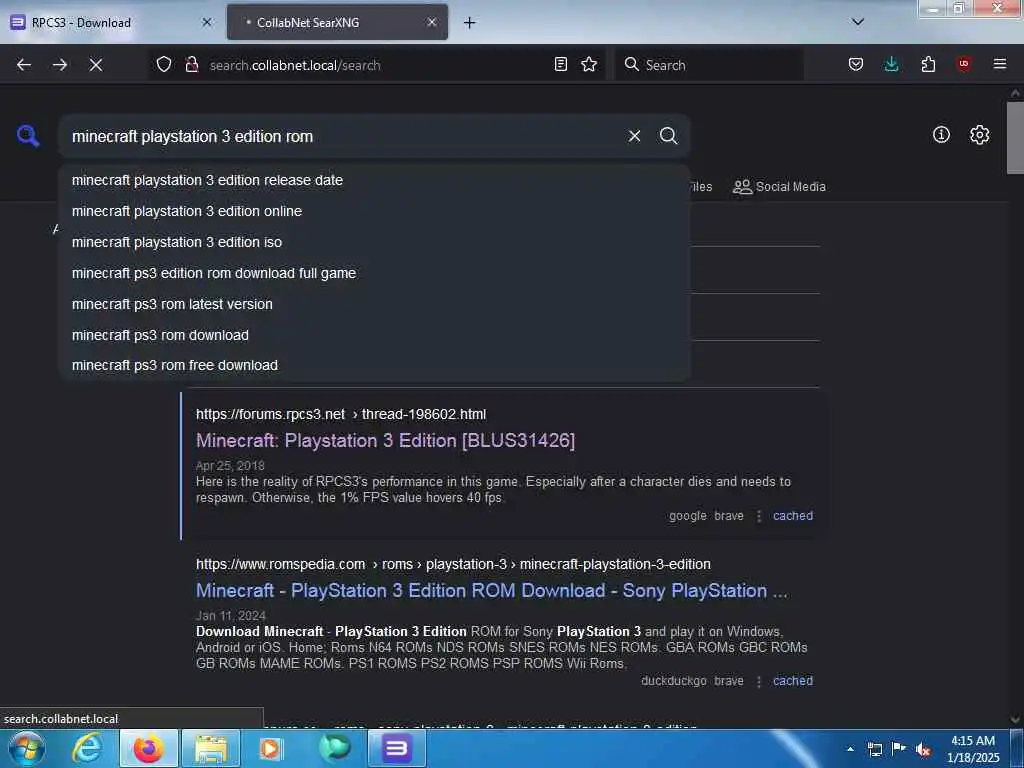Open the SearXNG about info icon
Image resolution: width=1024 pixels, height=768 pixels.
pyautogui.click(x=941, y=135)
